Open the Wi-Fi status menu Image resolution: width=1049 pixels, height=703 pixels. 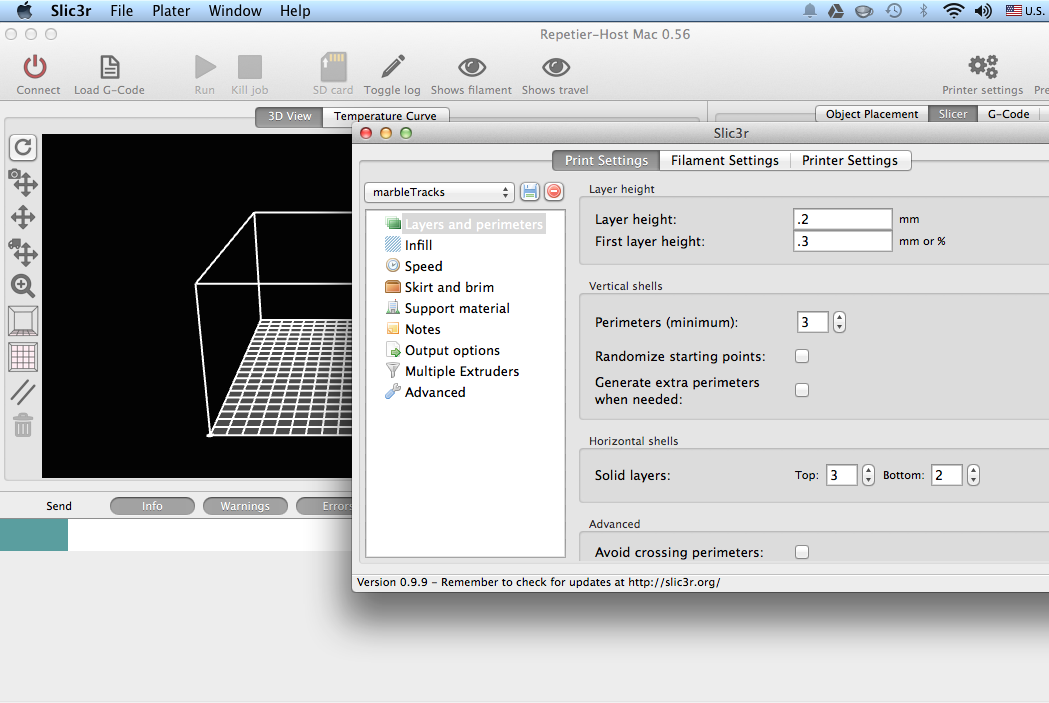[953, 11]
